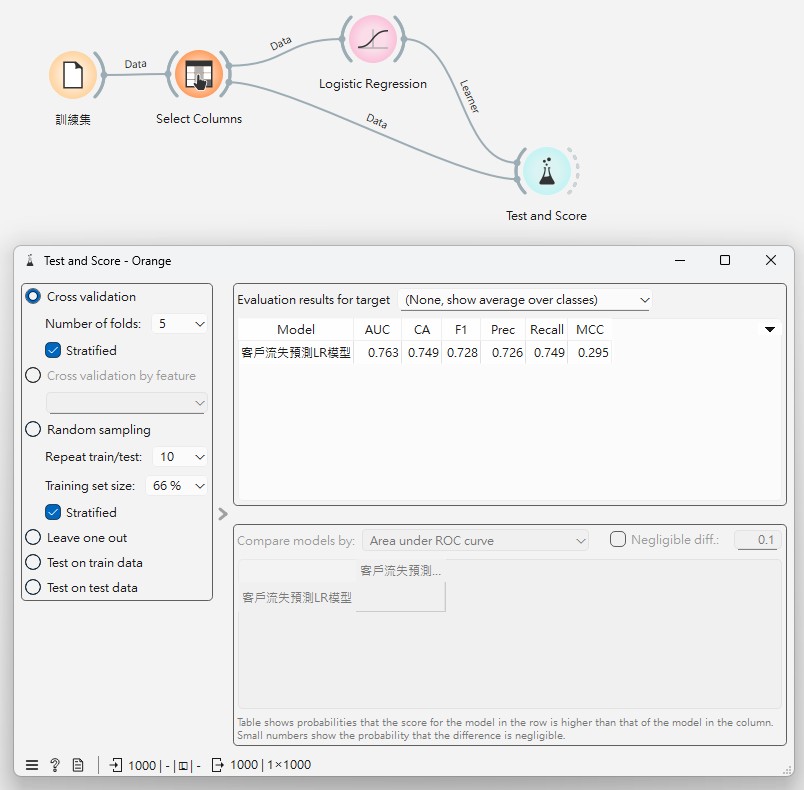Click the report document icon
This screenshot has width=804, height=790.
78,765
